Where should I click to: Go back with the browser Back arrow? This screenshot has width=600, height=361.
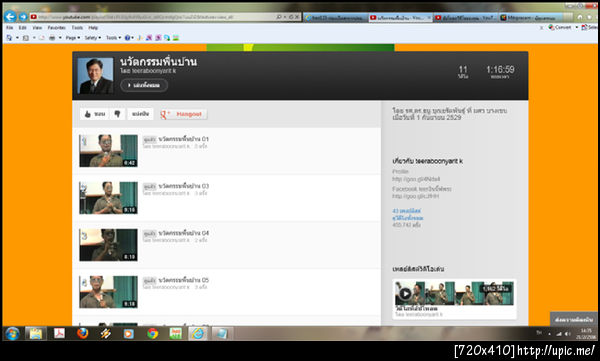tap(10, 17)
